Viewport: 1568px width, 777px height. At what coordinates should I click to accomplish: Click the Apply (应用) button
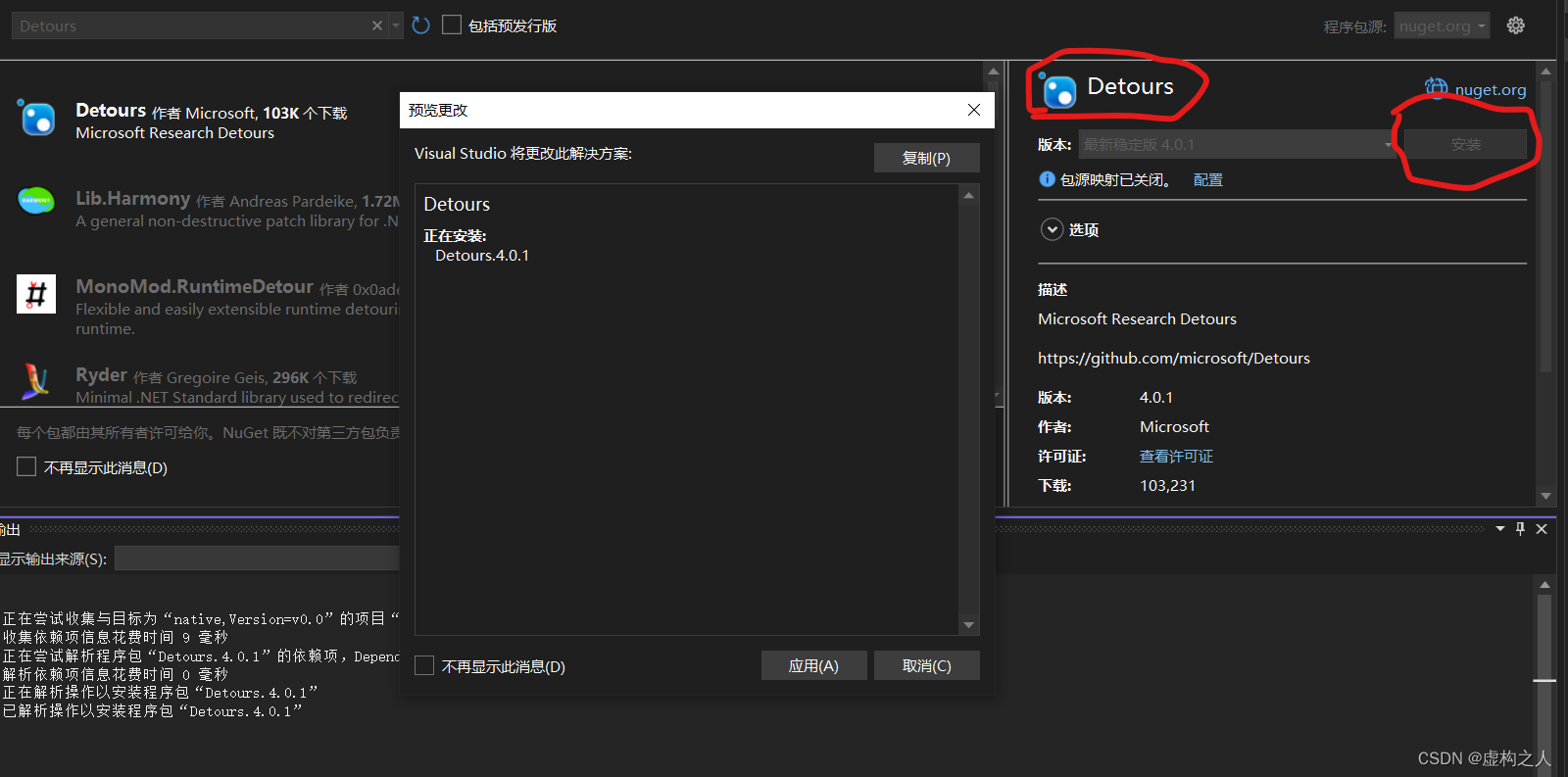813,665
